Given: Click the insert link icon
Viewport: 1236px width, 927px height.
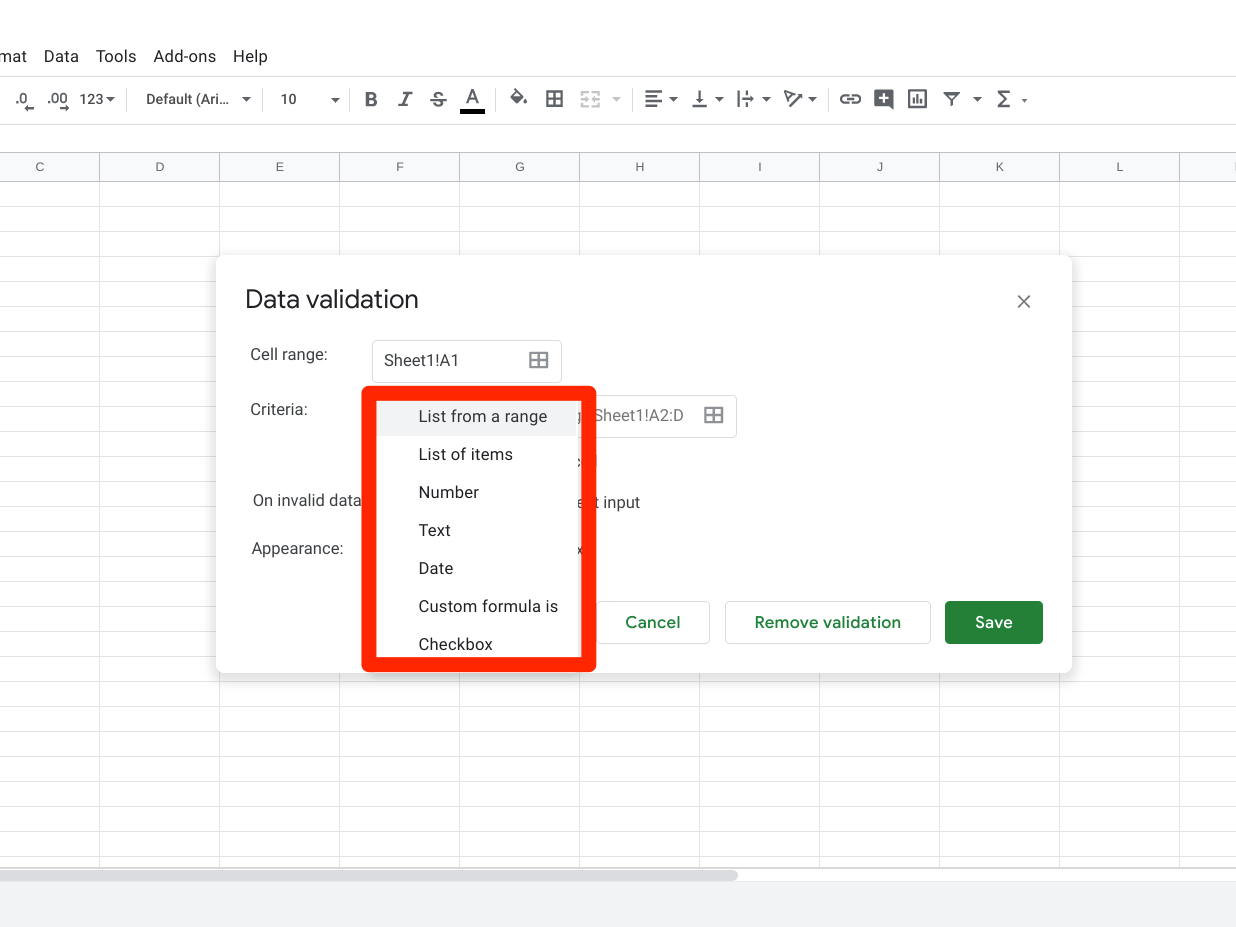Looking at the screenshot, I should click(850, 99).
